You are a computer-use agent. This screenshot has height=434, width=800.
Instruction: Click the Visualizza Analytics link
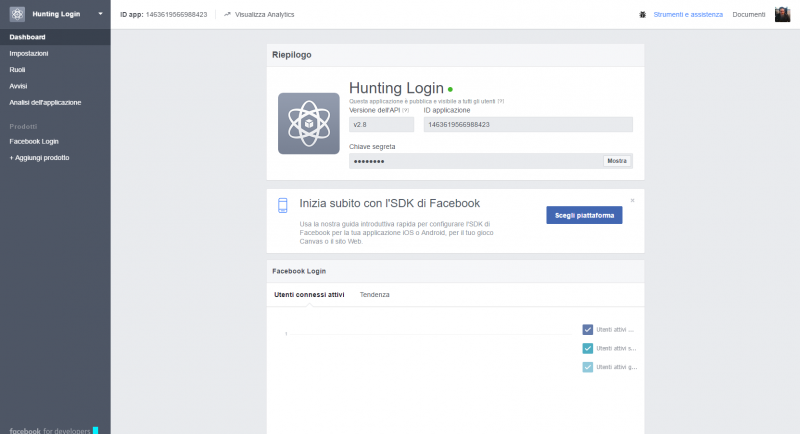[x=264, y=15]
